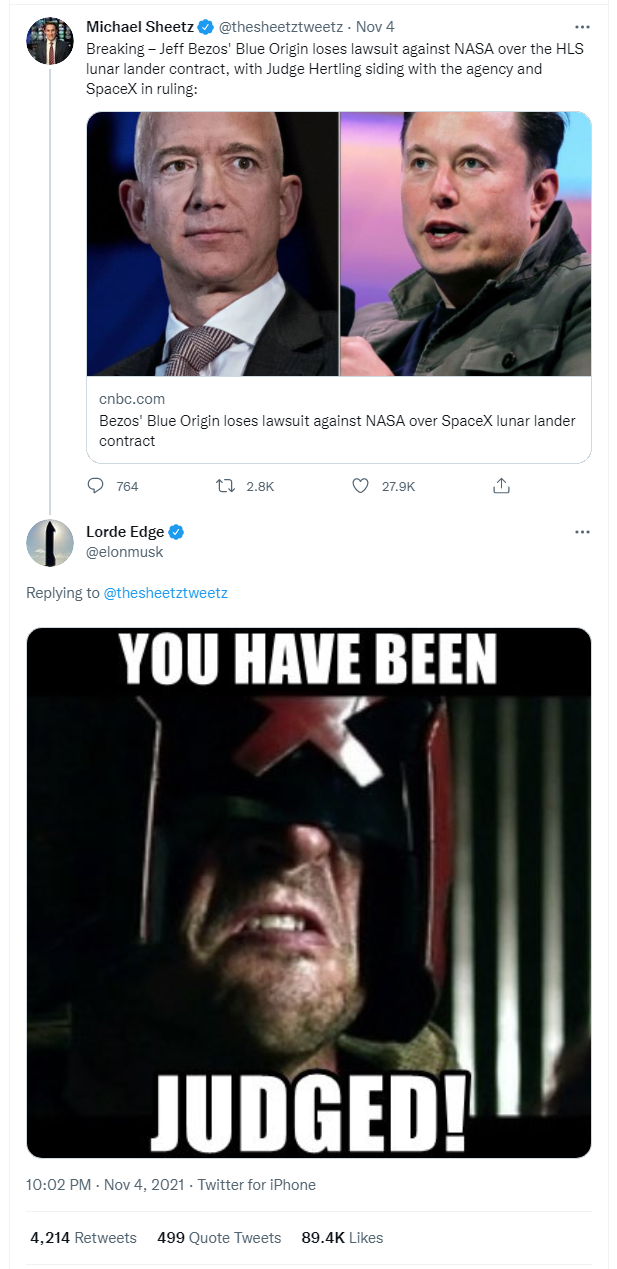Click the verified badge beside Michael Sheetz

(x=206, y=27)
